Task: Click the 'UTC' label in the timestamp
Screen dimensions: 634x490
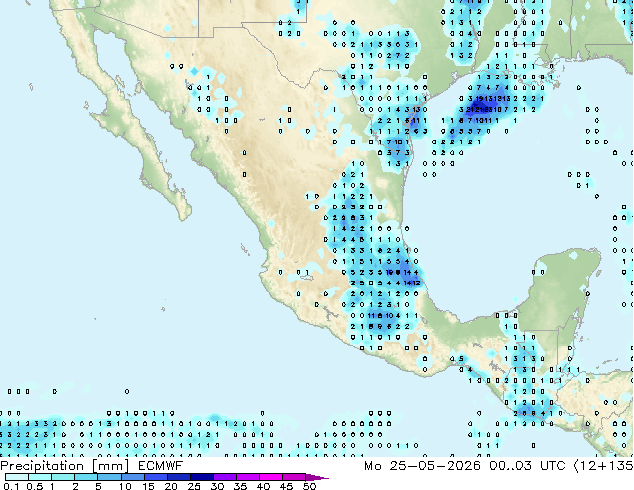Action: click(553, 466)
